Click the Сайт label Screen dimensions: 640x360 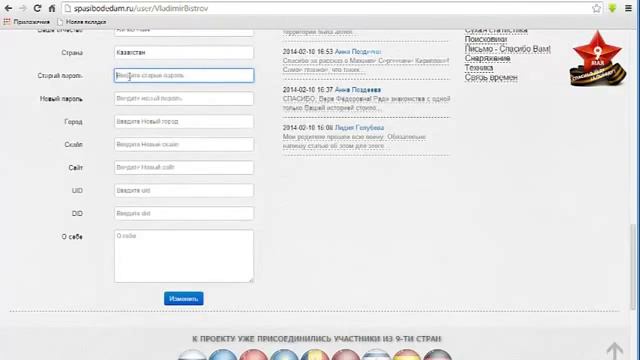pyautogui.click(x=76, y=168)
